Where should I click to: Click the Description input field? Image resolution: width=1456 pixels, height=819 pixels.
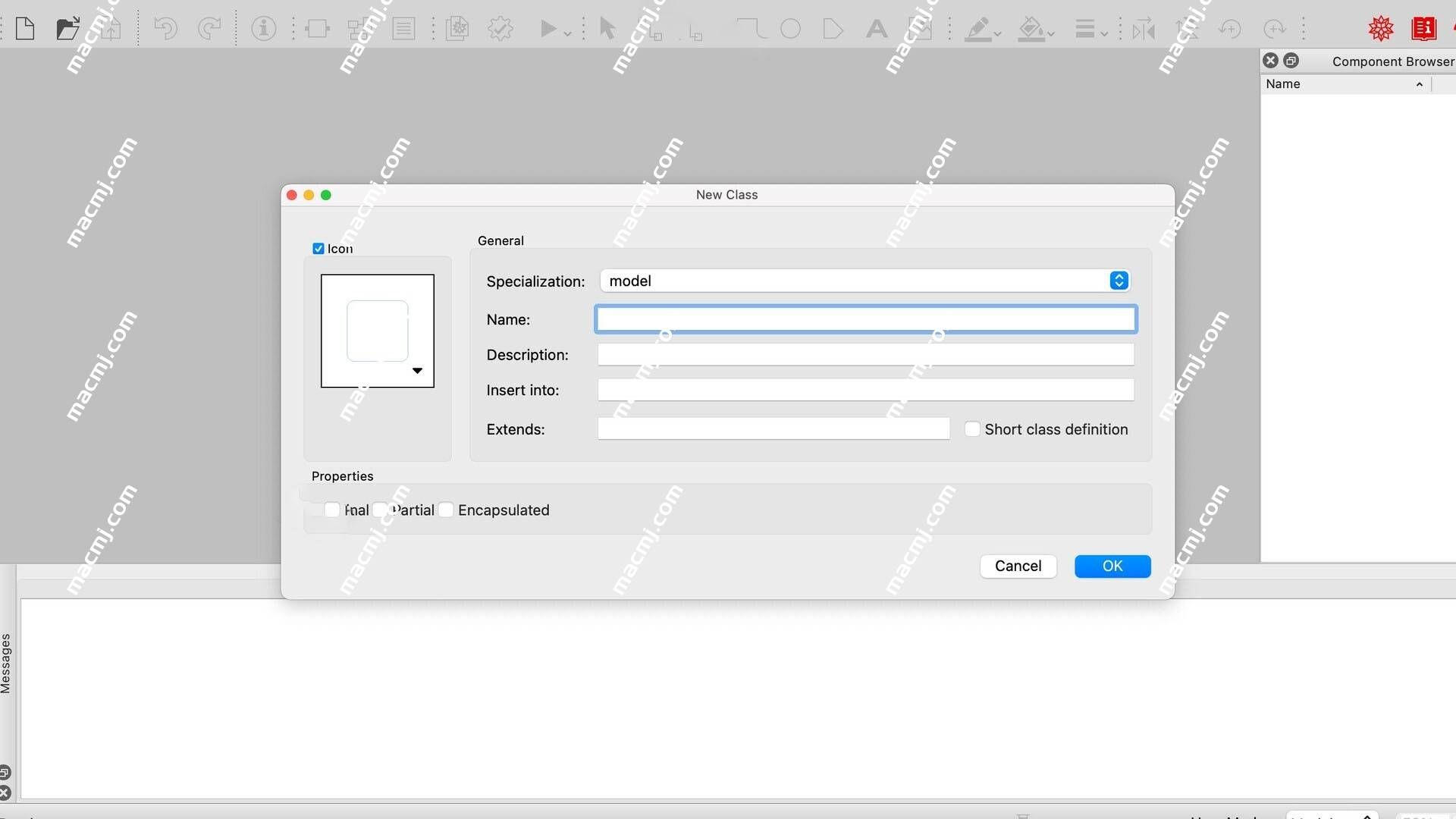pos(866,354)
